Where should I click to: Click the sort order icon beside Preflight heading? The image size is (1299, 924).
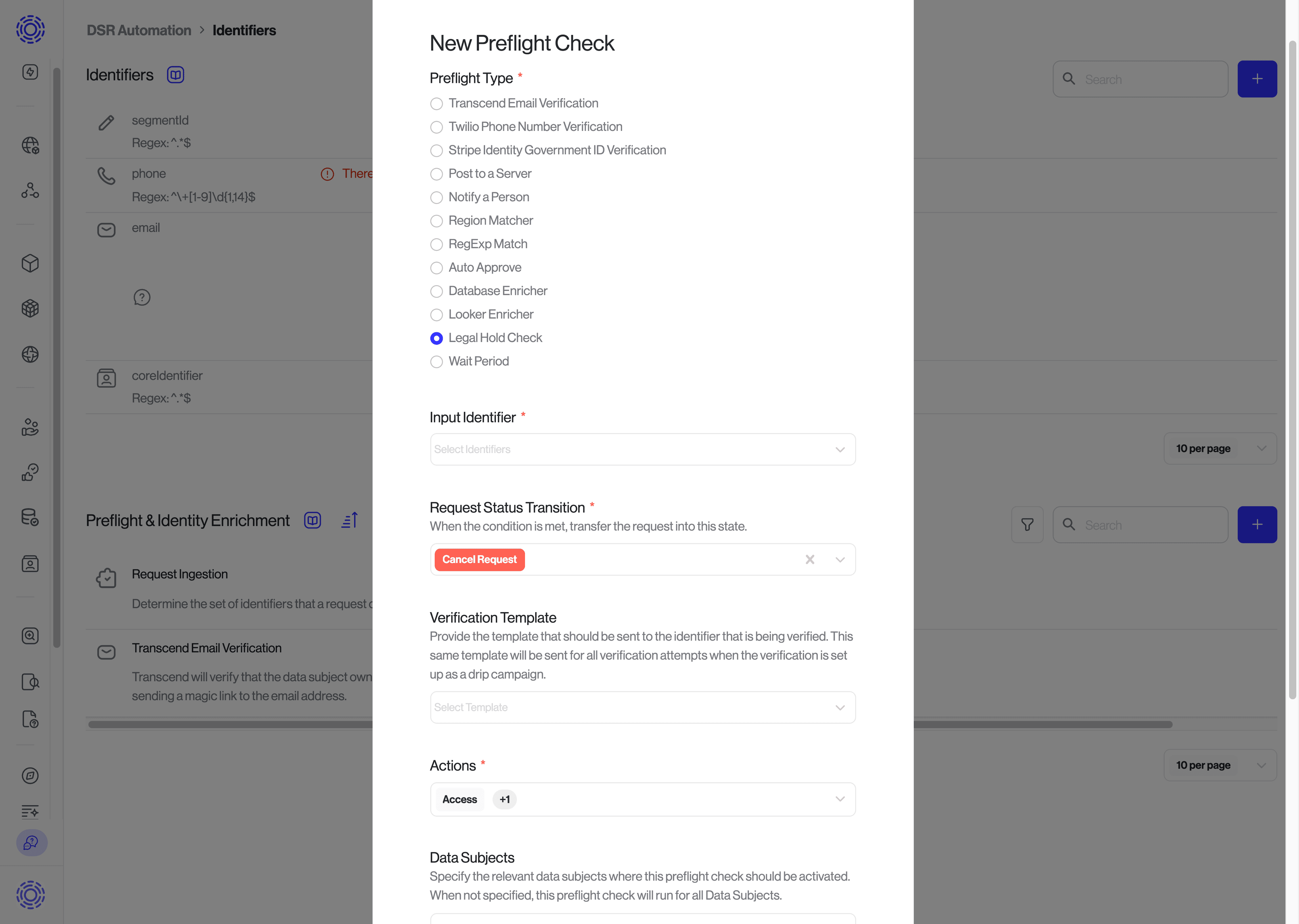pyautogui.click(x=350, y=520)
